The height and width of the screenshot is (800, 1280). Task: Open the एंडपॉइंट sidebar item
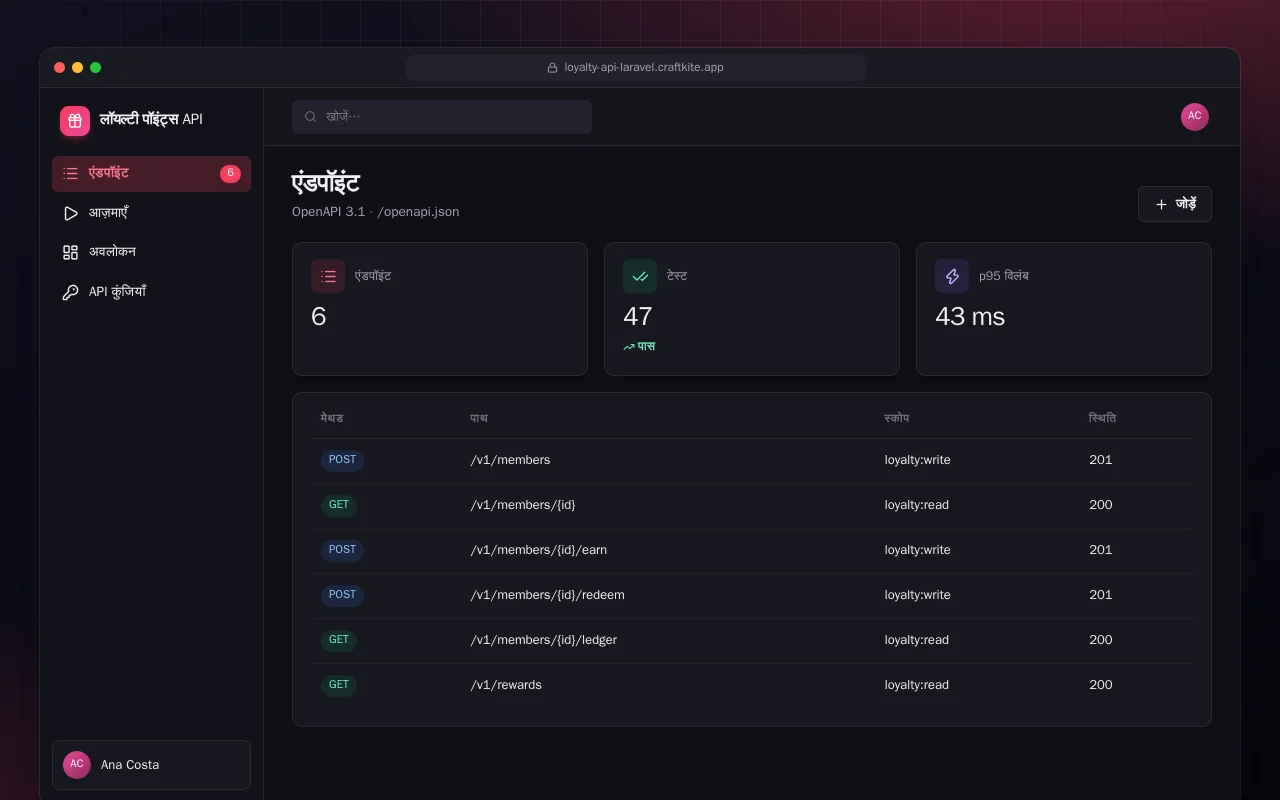pyautogui.click(x=151, y=173)
